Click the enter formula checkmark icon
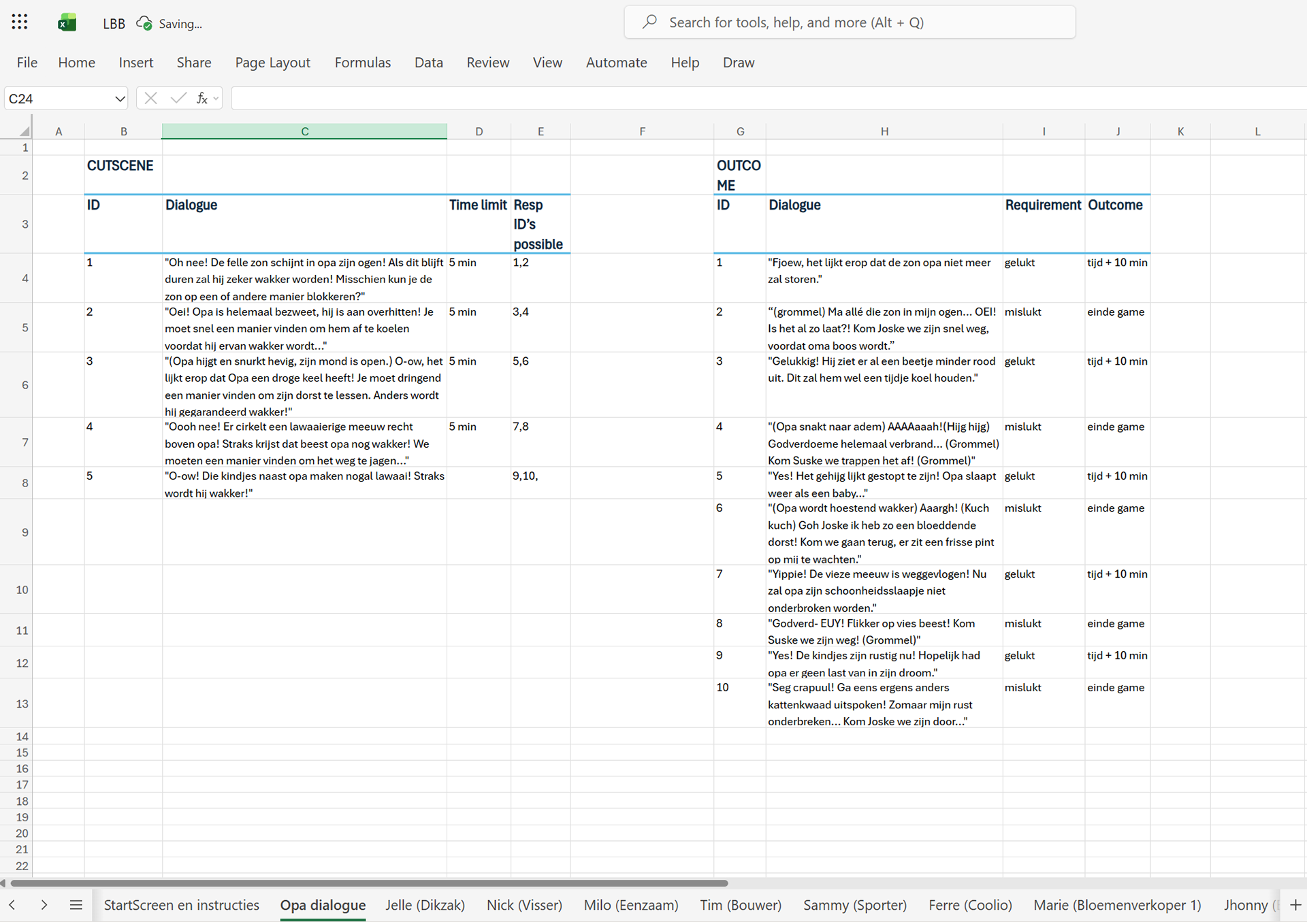 178,99
